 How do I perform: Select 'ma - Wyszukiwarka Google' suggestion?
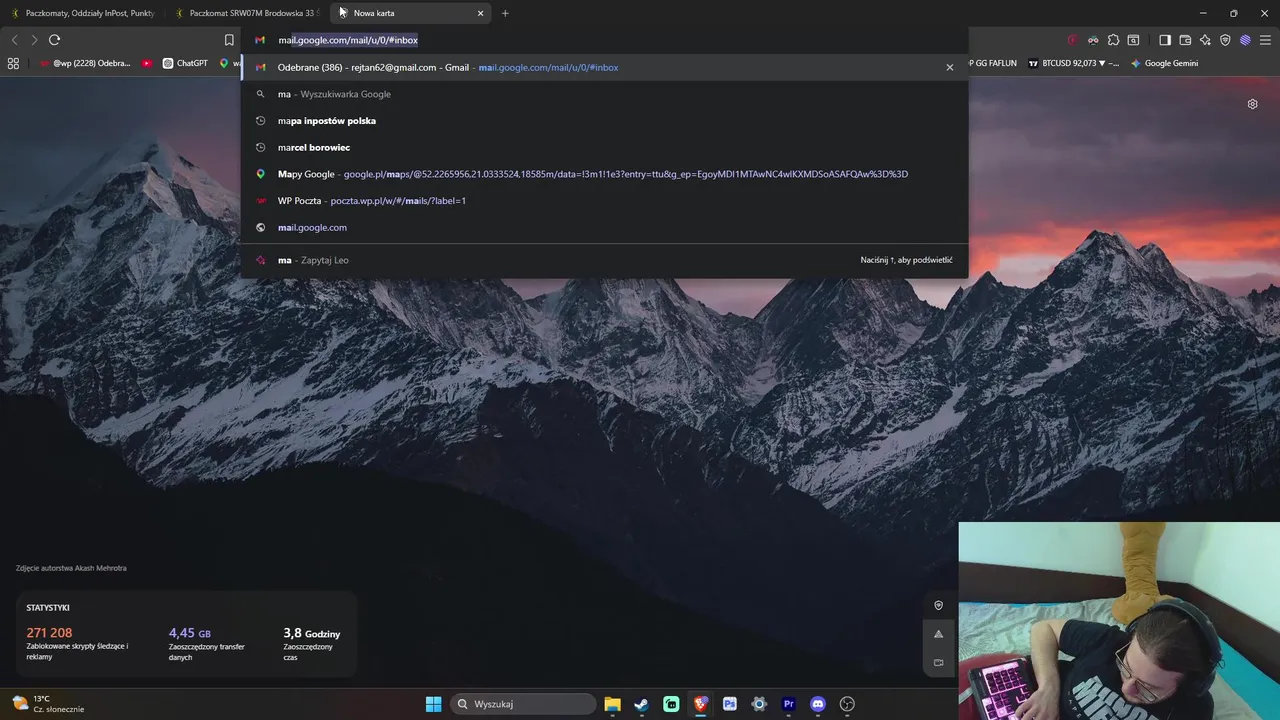click(605, 94)
